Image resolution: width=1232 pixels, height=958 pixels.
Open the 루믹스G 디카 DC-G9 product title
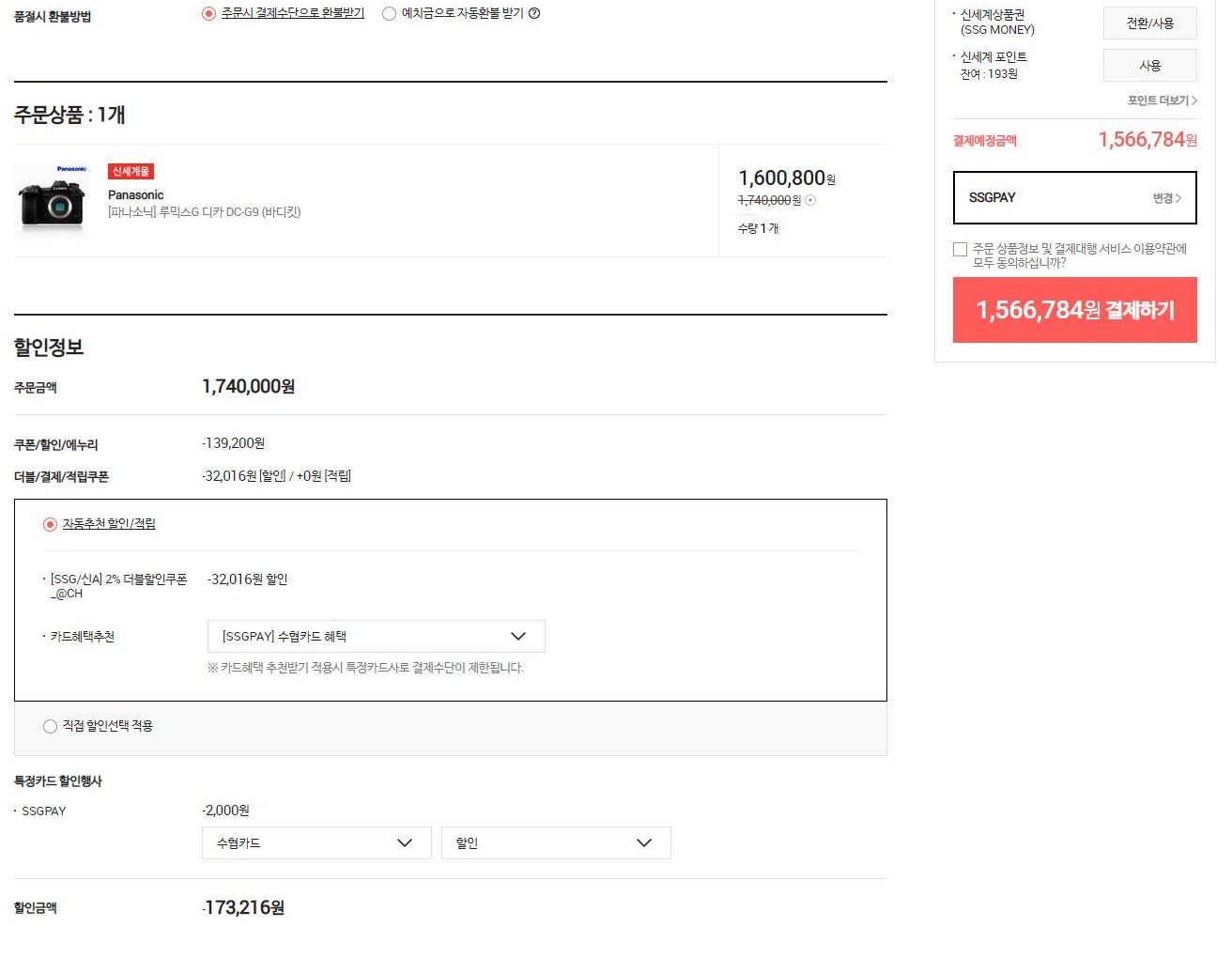point(205,212)
